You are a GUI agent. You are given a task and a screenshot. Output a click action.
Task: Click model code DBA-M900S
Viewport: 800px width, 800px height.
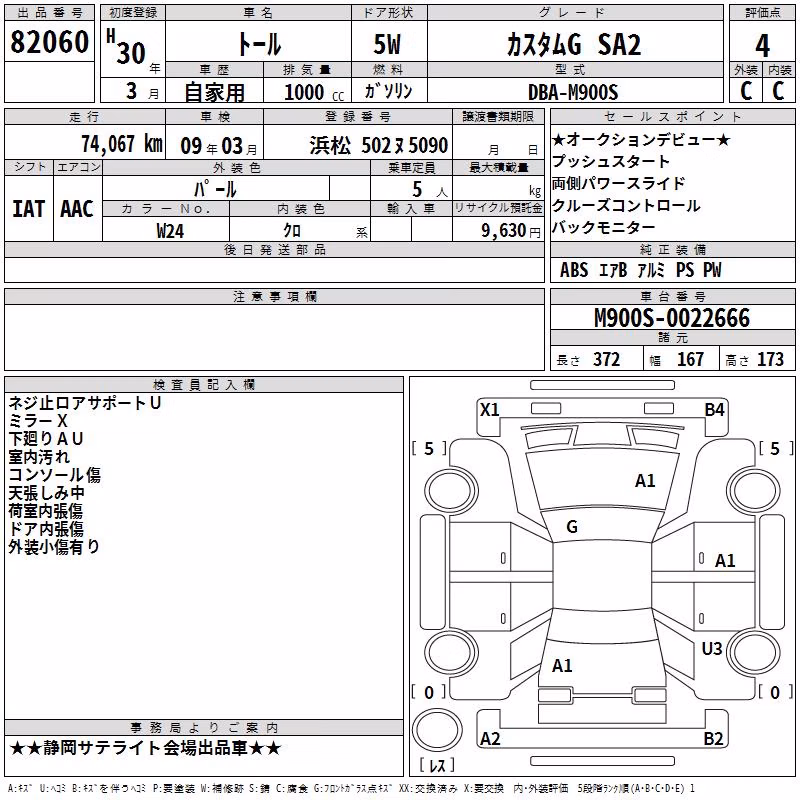(x=573, y=92)
